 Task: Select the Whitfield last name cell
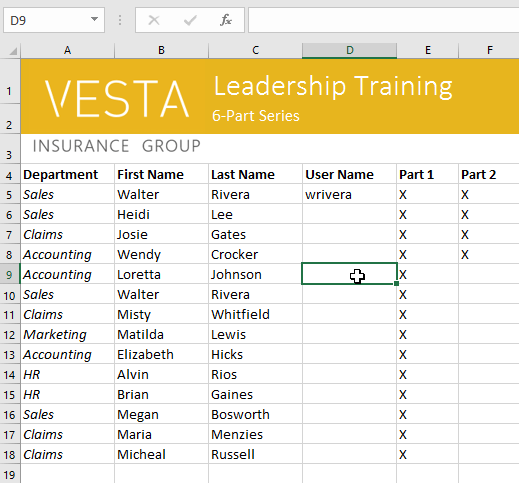click(255, 314)
